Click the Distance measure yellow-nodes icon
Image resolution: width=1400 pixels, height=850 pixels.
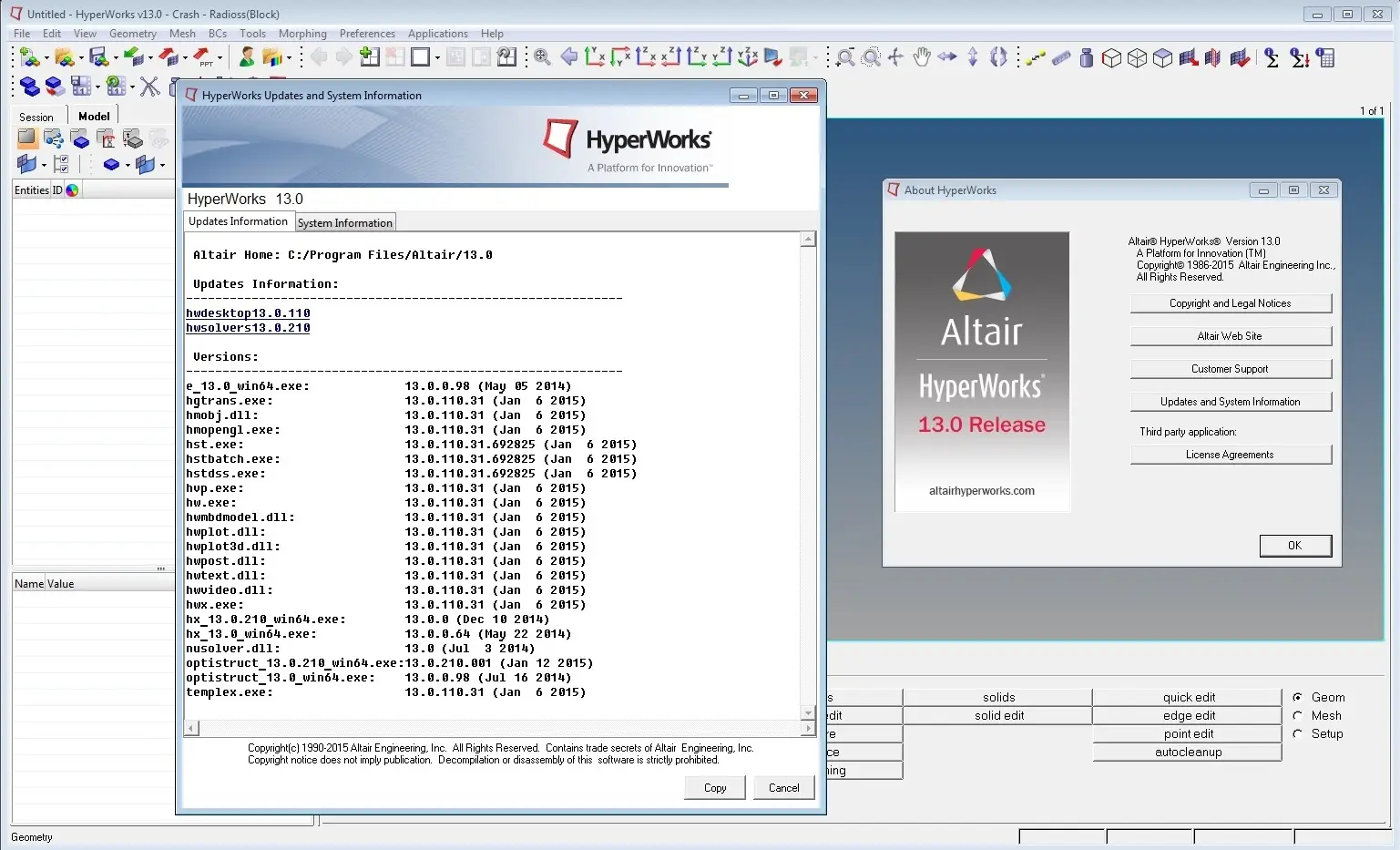[x=1035, y=57]
